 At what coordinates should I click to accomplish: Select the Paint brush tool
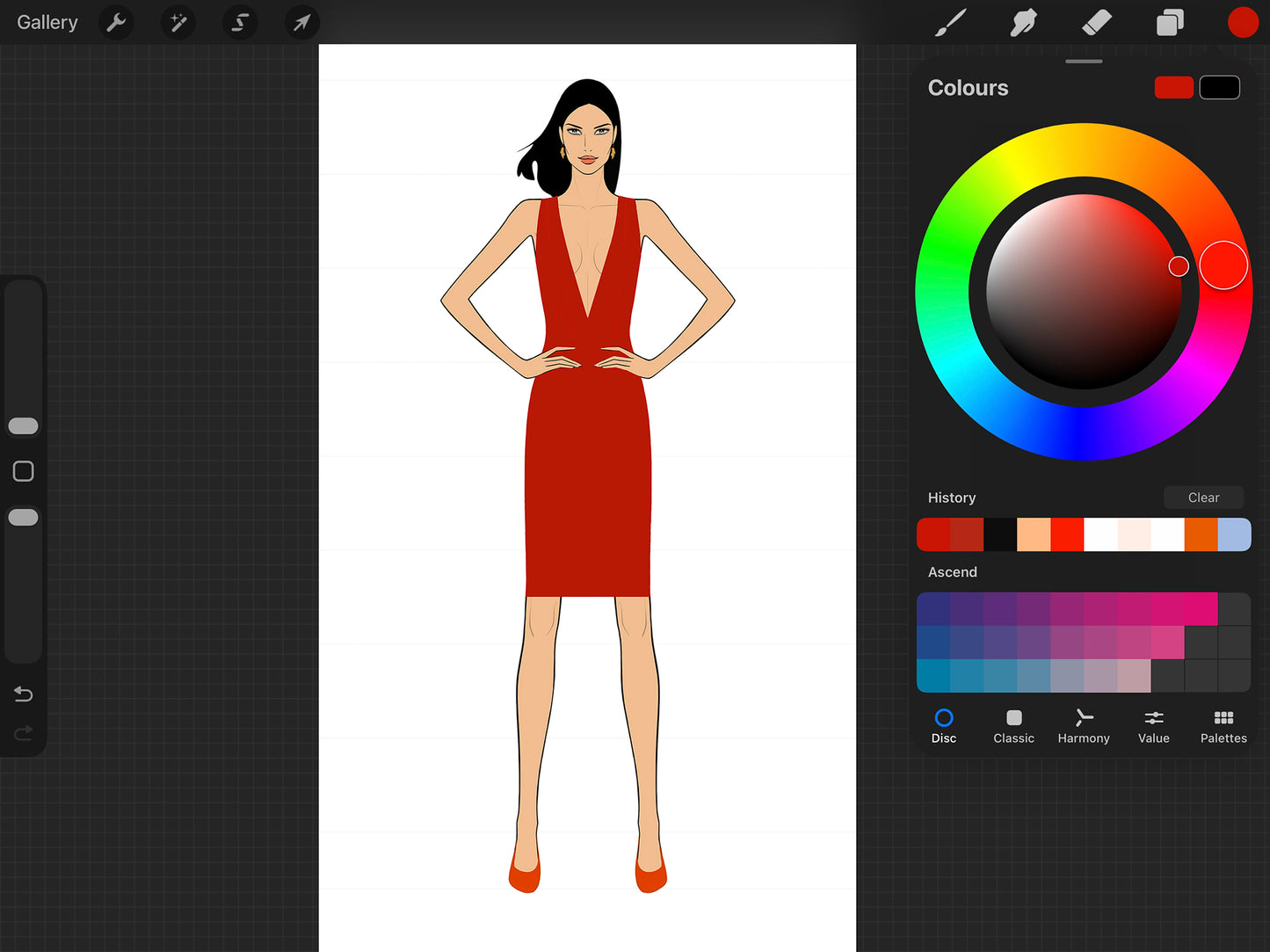tap(950, 22)
